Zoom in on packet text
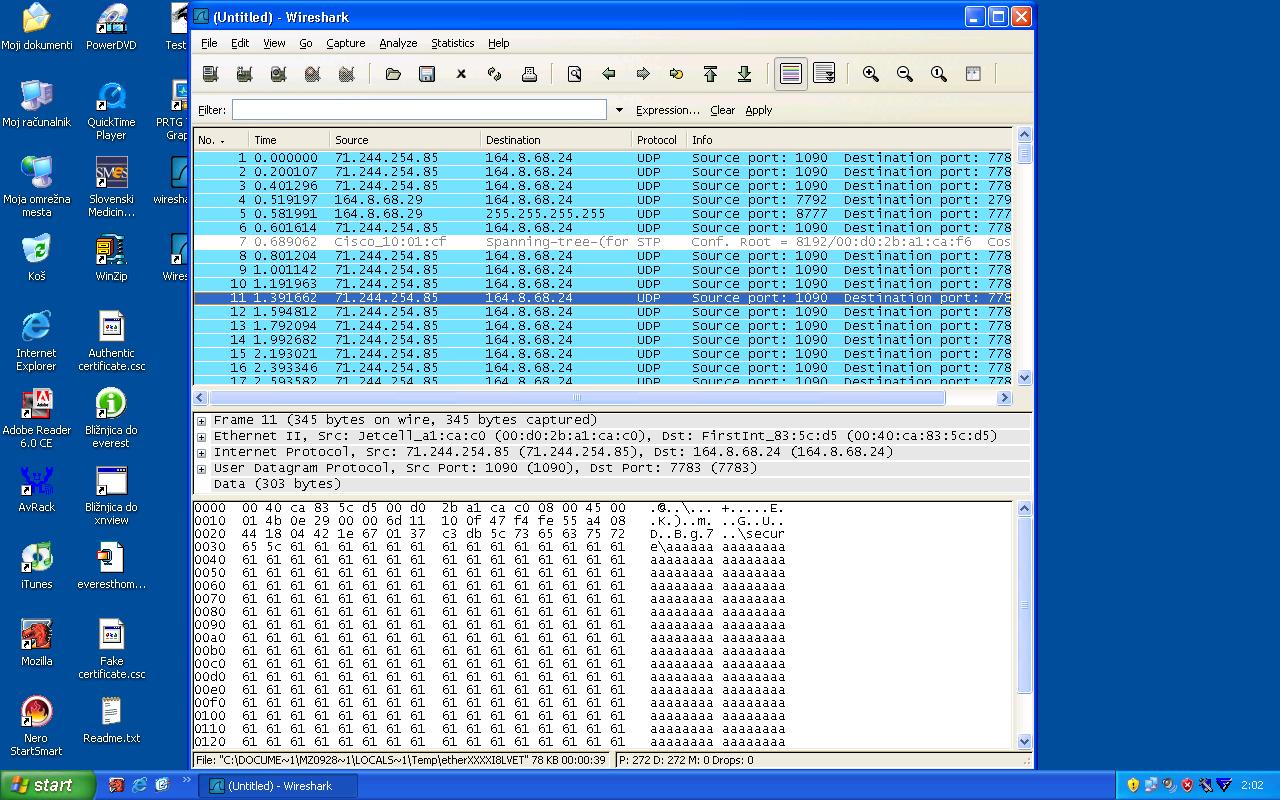This screenshot has height=800, width=1280. [871, 74]
